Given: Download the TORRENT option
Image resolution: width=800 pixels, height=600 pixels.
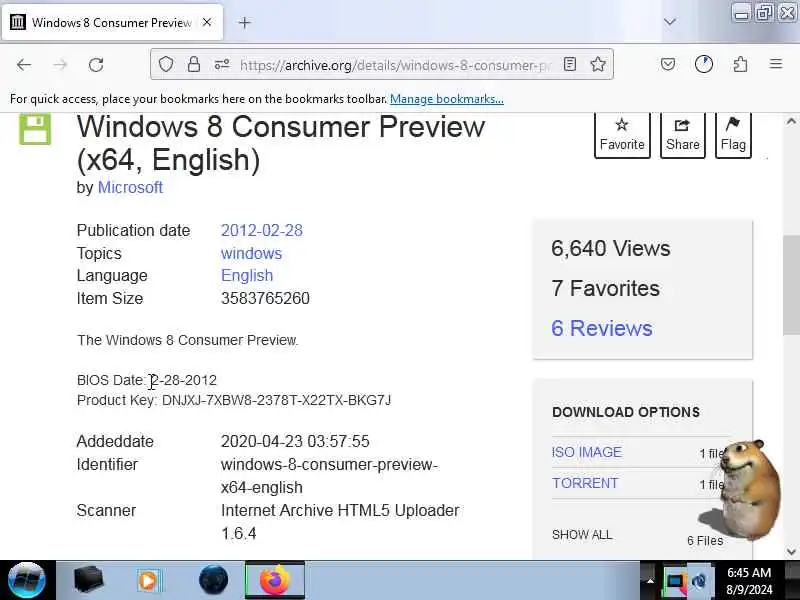Looking at the screenshot, I should (585, 483).
